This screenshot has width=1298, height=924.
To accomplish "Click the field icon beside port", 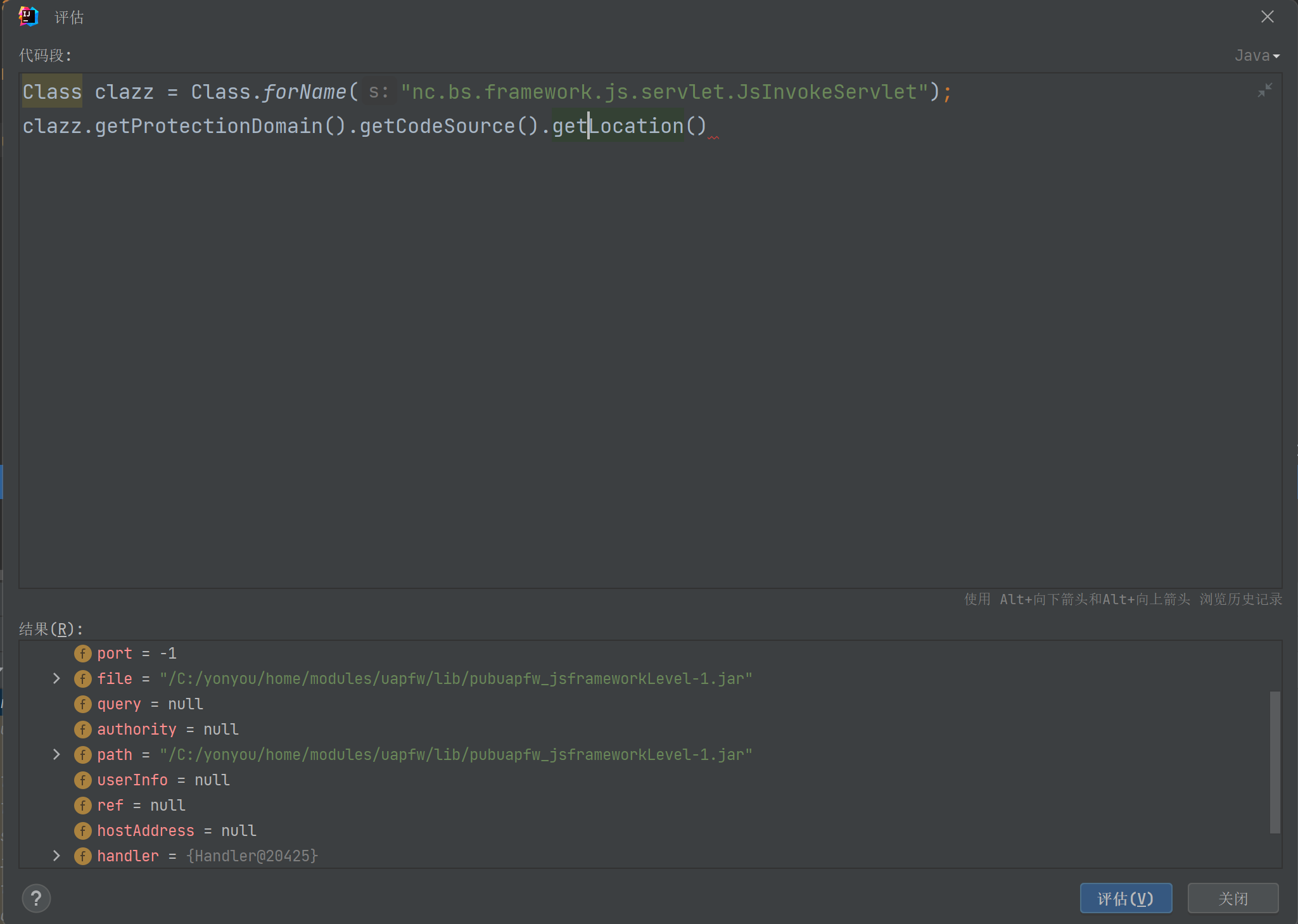I will click(x=82, y=653).
